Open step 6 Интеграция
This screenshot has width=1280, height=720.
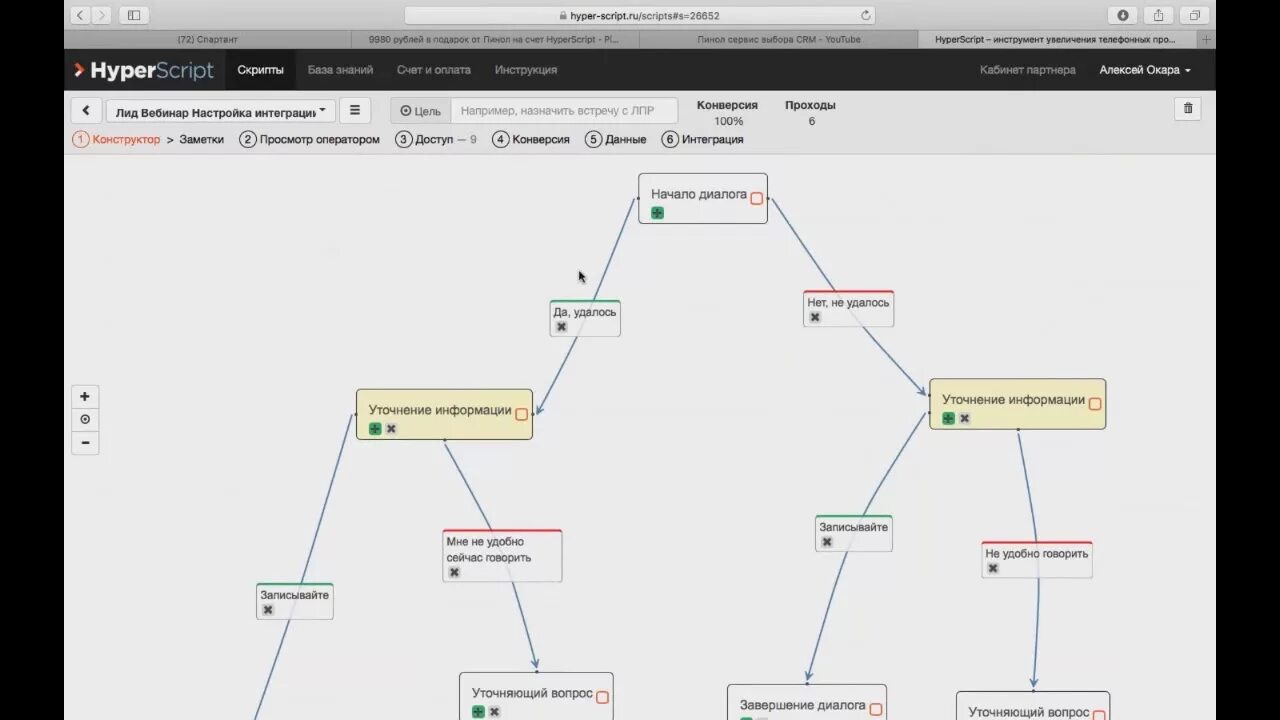pyautogui.click(x=703, y=139)
